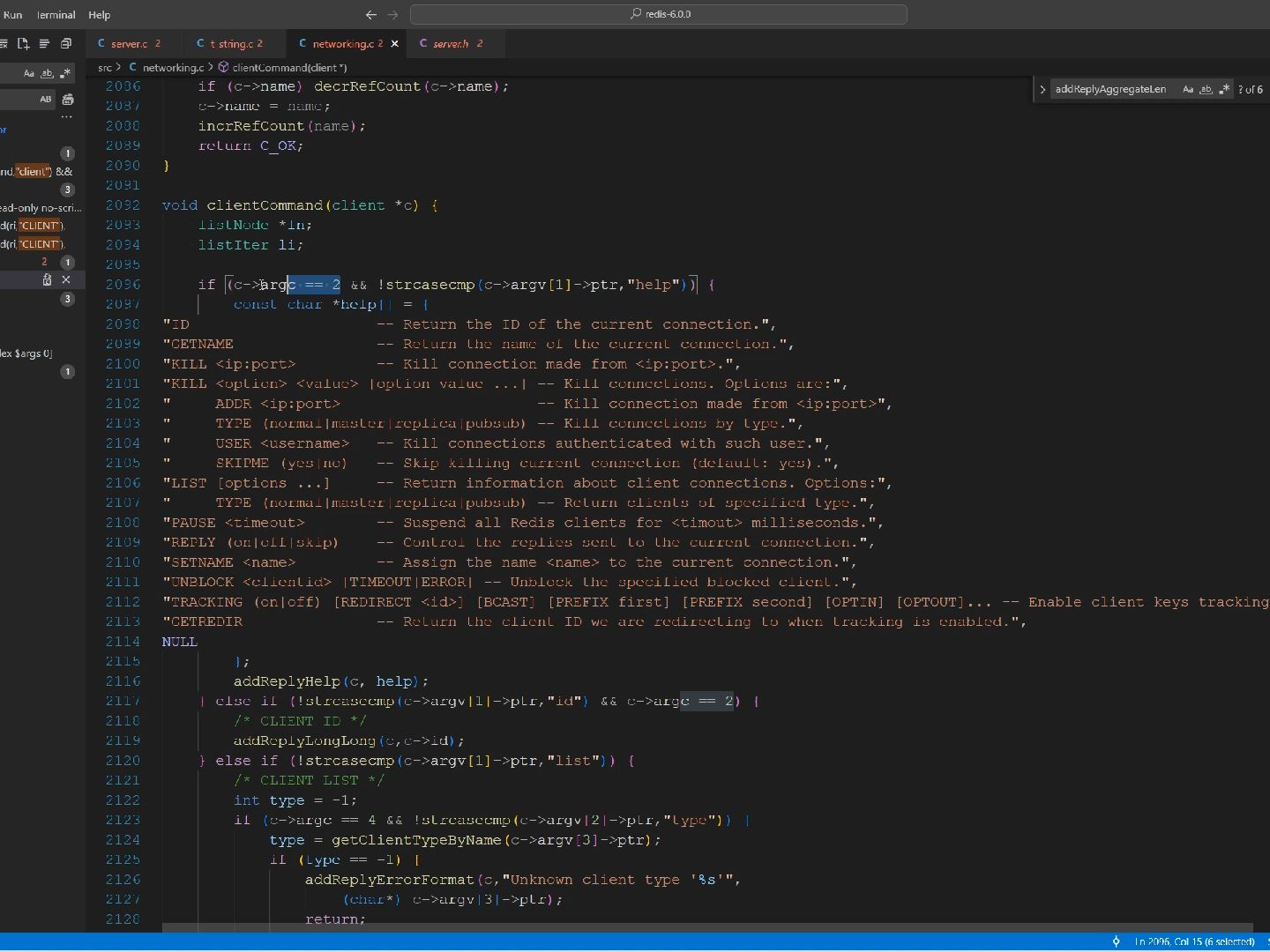The image size is (1270, 952).
Task: Toggle Match Case in editor find widget
Action: tap(1188, 89)
